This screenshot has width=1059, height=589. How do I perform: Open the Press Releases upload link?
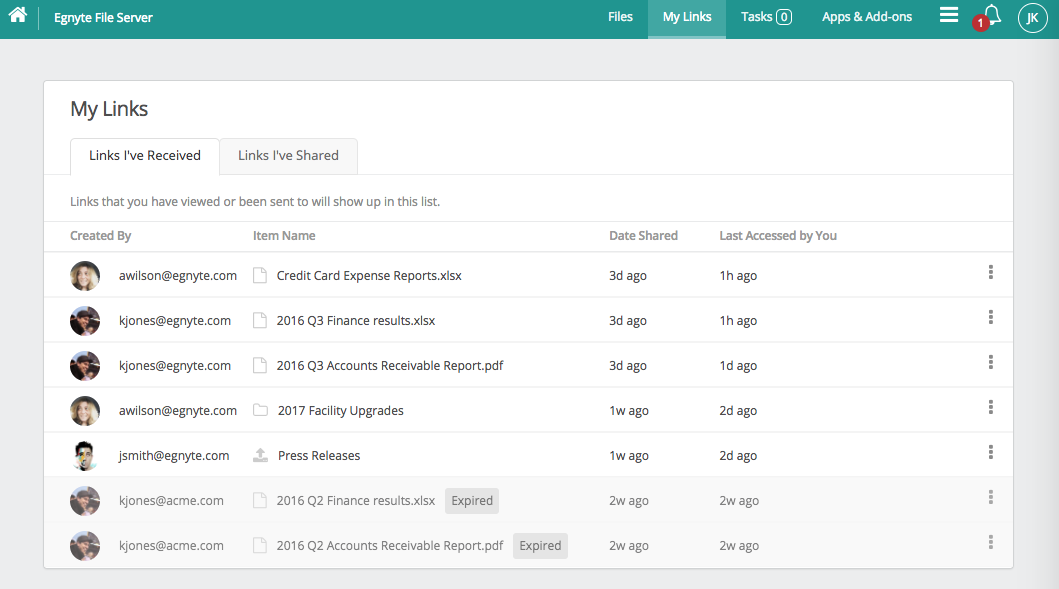319,456
